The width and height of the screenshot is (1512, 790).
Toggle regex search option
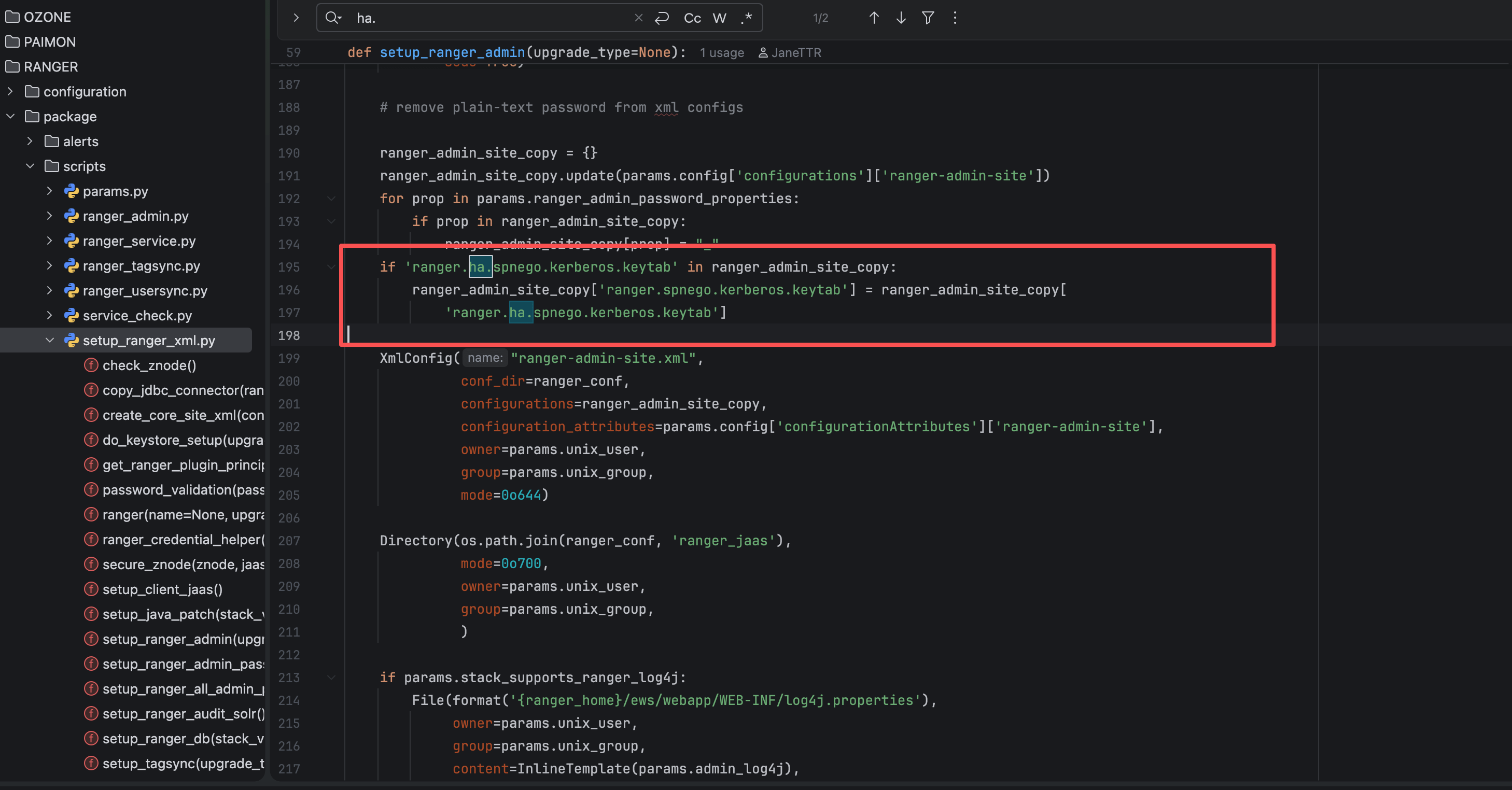pos(746,18)
